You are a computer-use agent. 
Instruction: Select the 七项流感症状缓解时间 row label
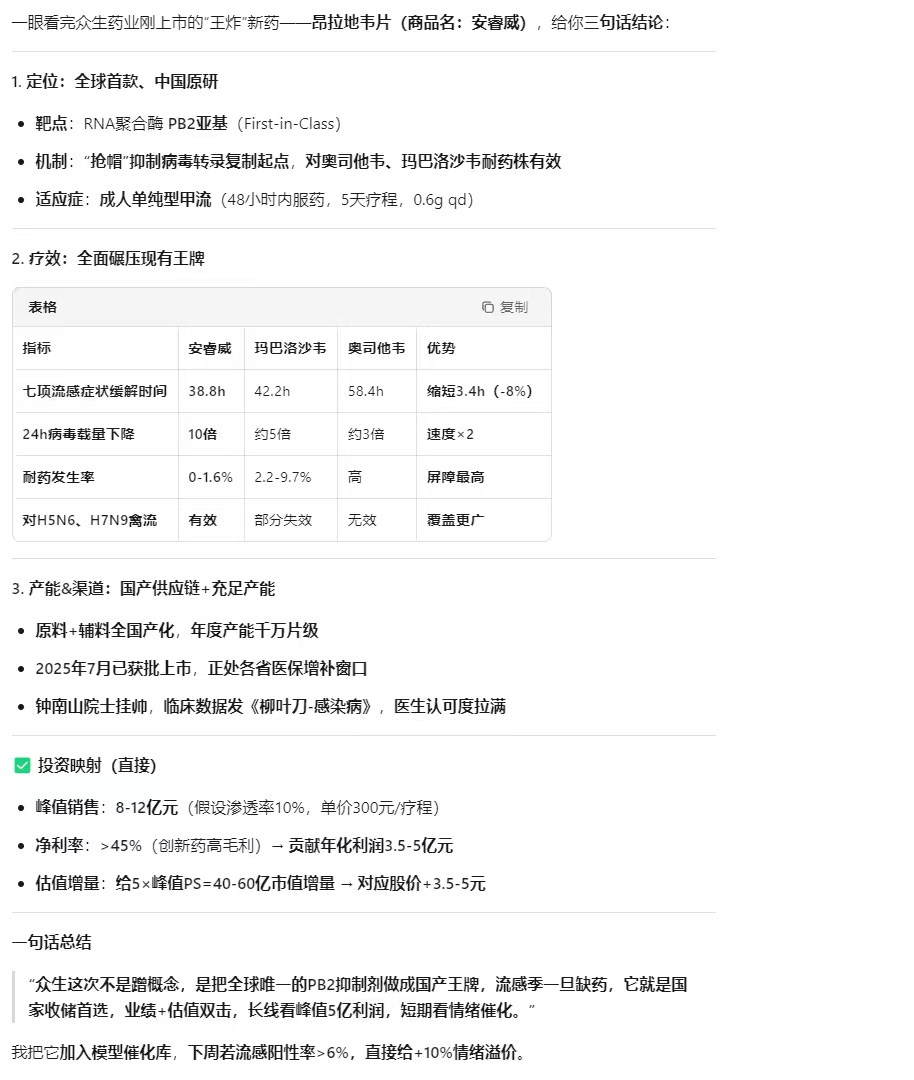(x=94, y=391)
